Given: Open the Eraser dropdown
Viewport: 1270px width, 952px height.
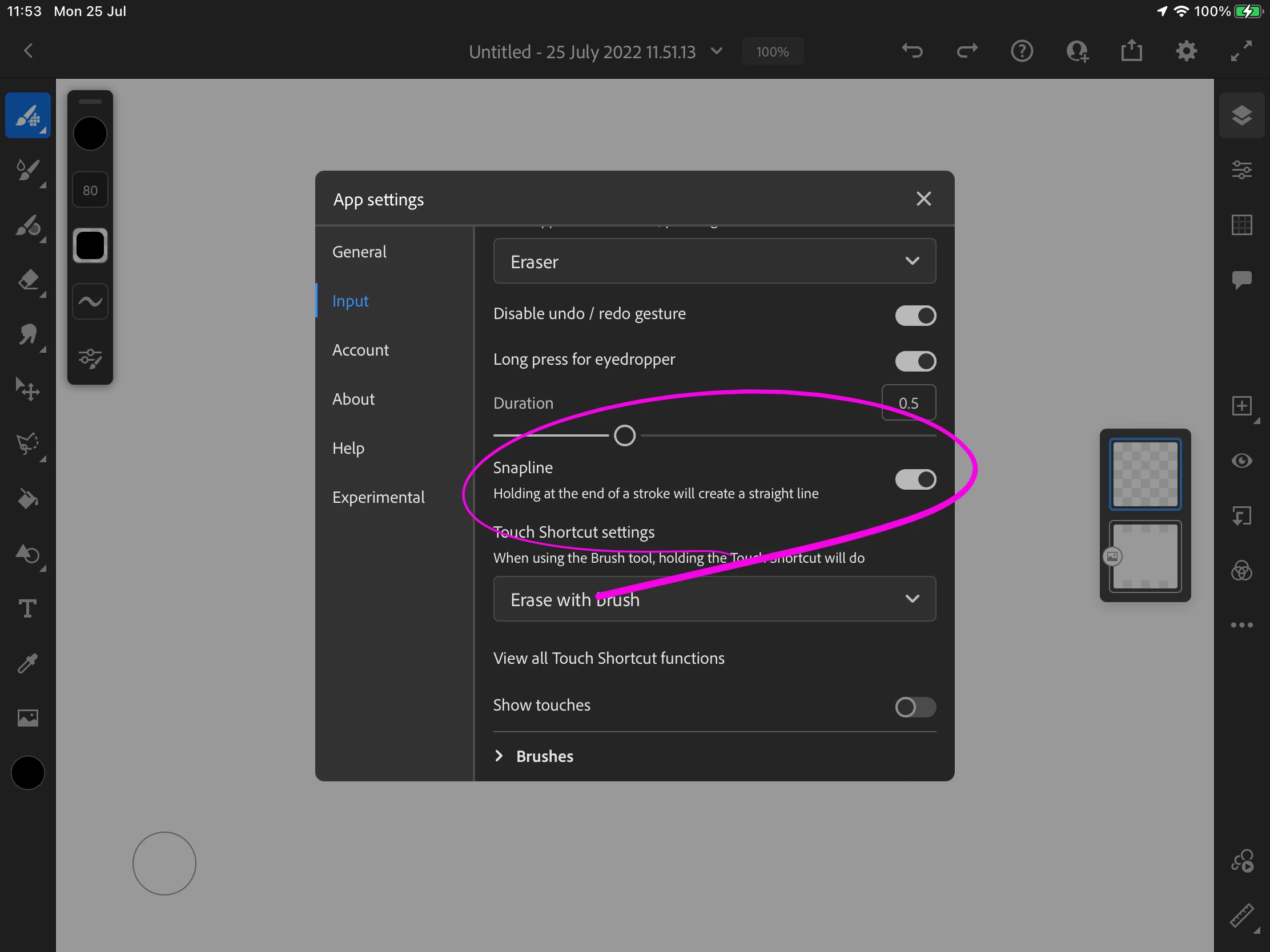Looking at the screenshot, I should click(x=714, y=261).
